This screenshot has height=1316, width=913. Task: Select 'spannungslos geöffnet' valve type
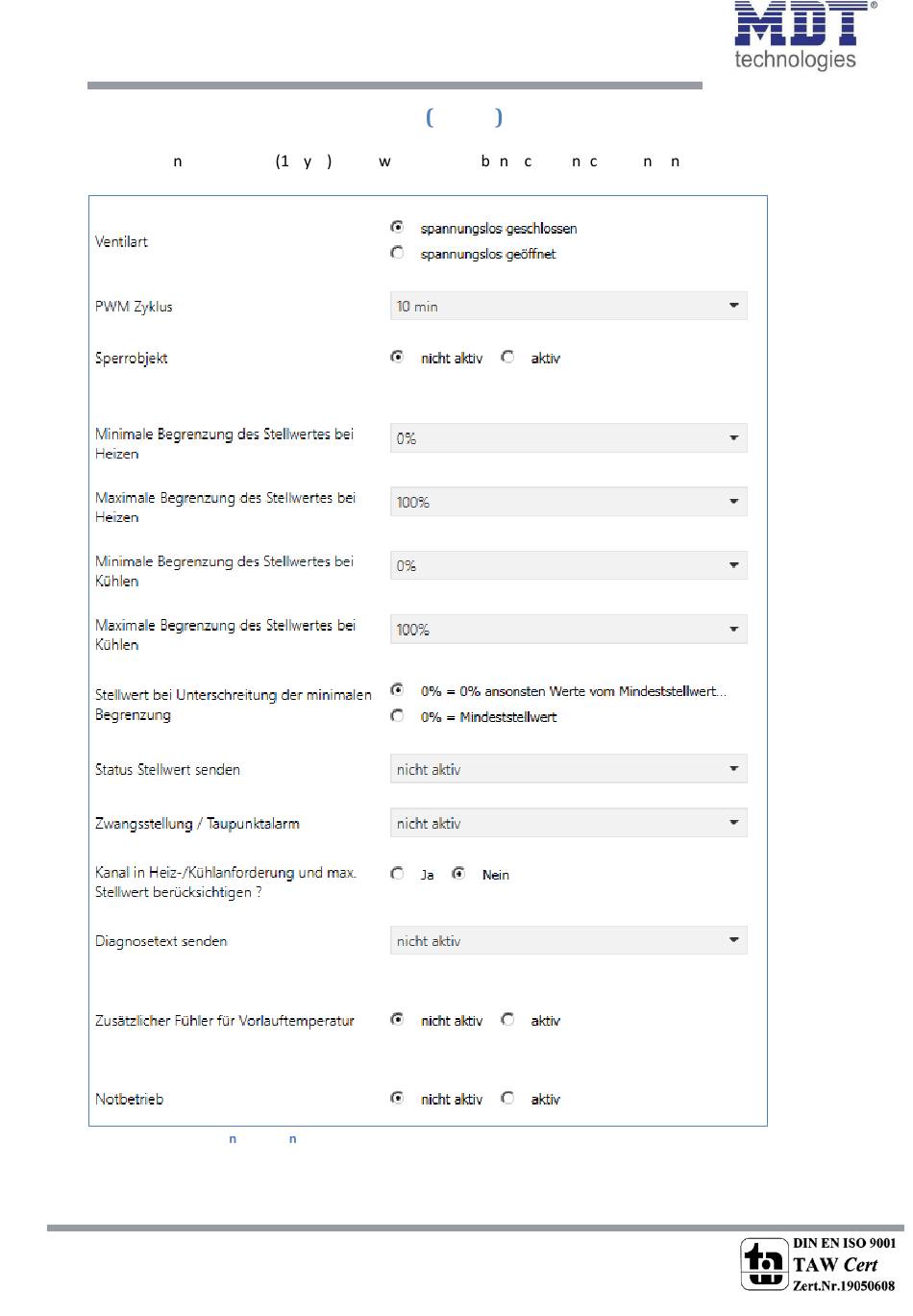397,253
